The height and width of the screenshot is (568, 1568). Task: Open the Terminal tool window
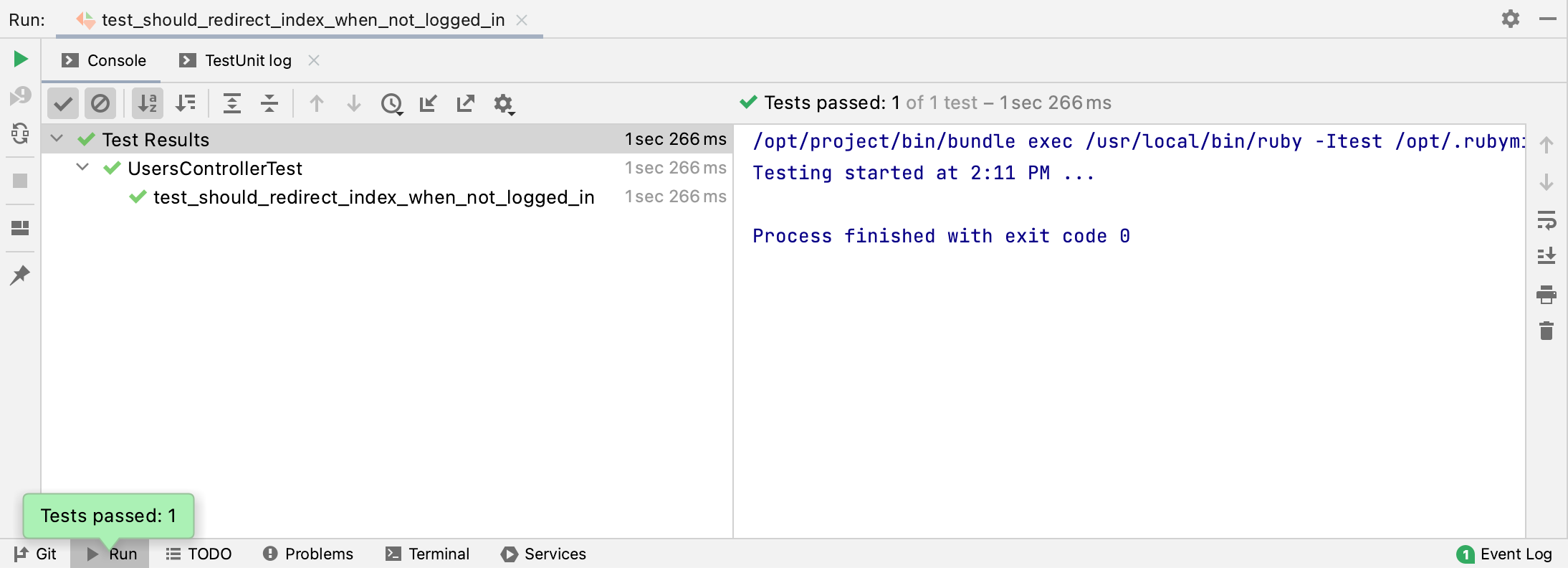click(427, 554)
